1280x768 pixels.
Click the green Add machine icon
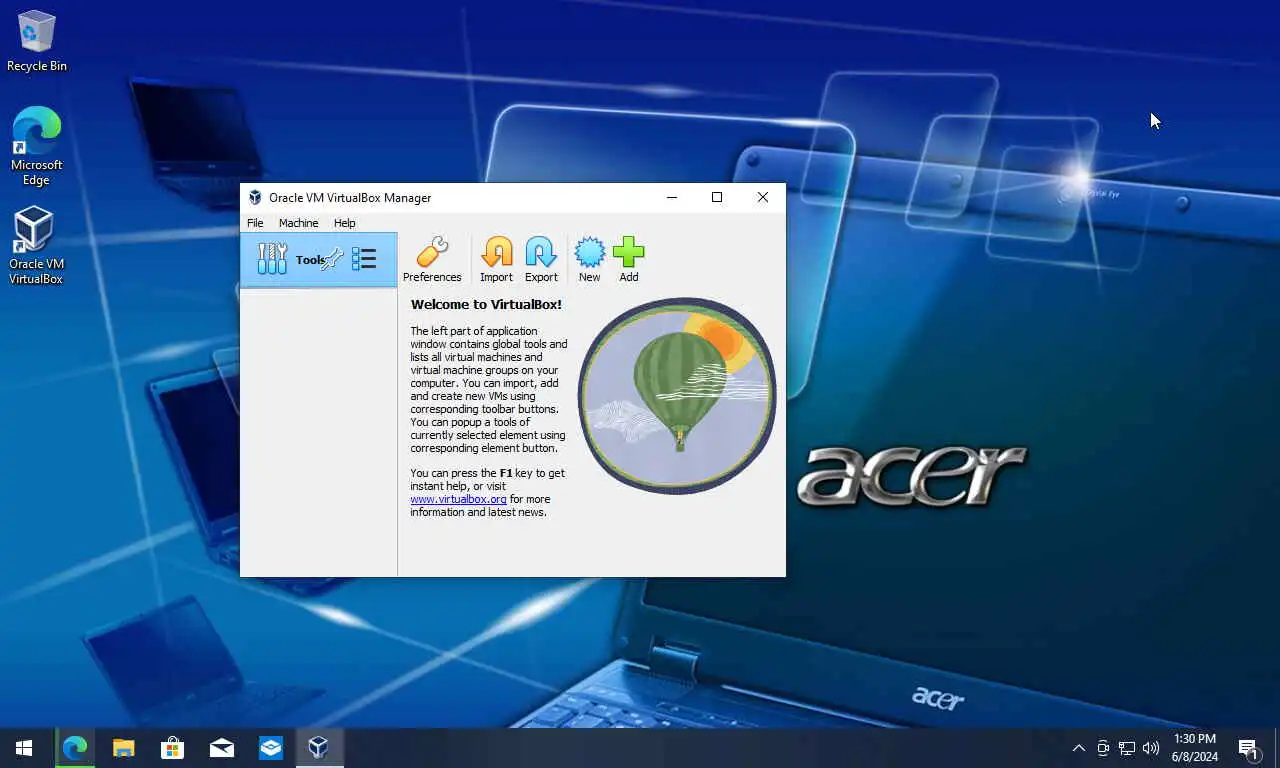(628, 260)
